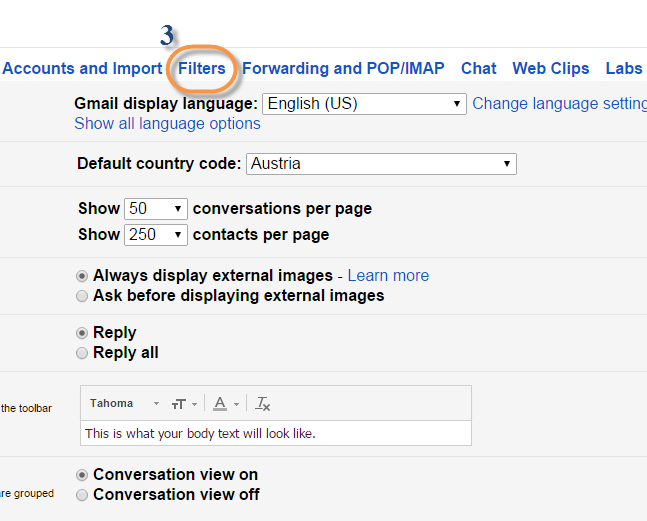This screenshot has width=647, height=521.
Task: Select Ask before displaying external images
Action: click(x=82, y=296)
